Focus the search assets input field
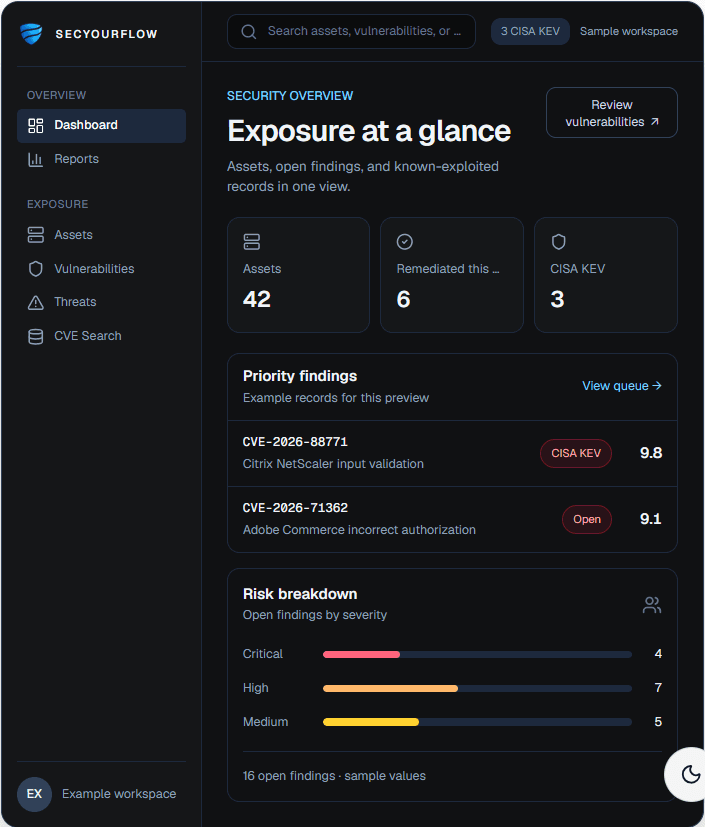 click(x=351, y=32)
